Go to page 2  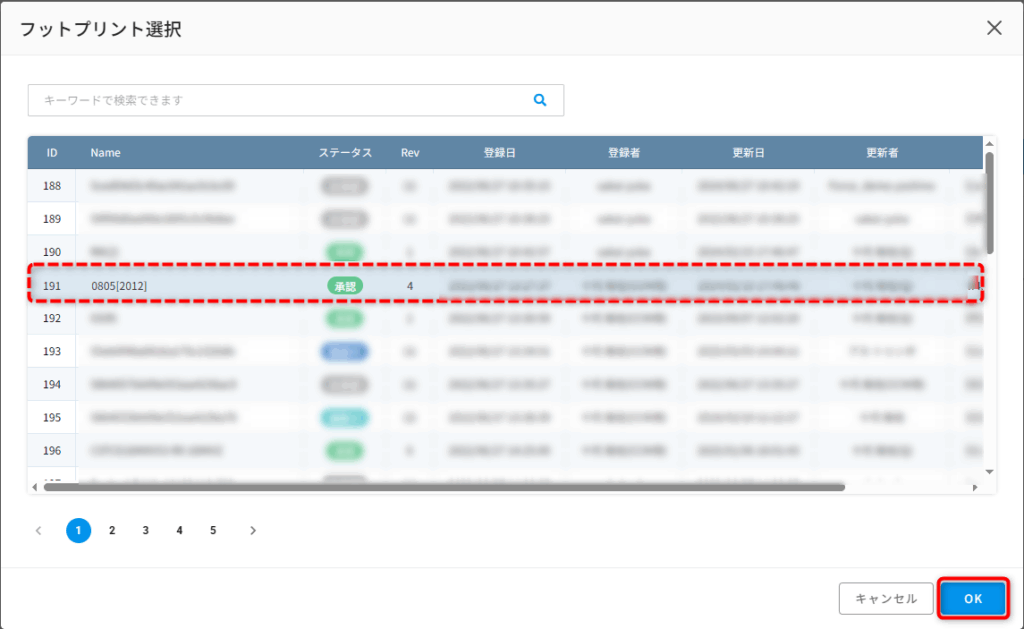pos(112,530)
